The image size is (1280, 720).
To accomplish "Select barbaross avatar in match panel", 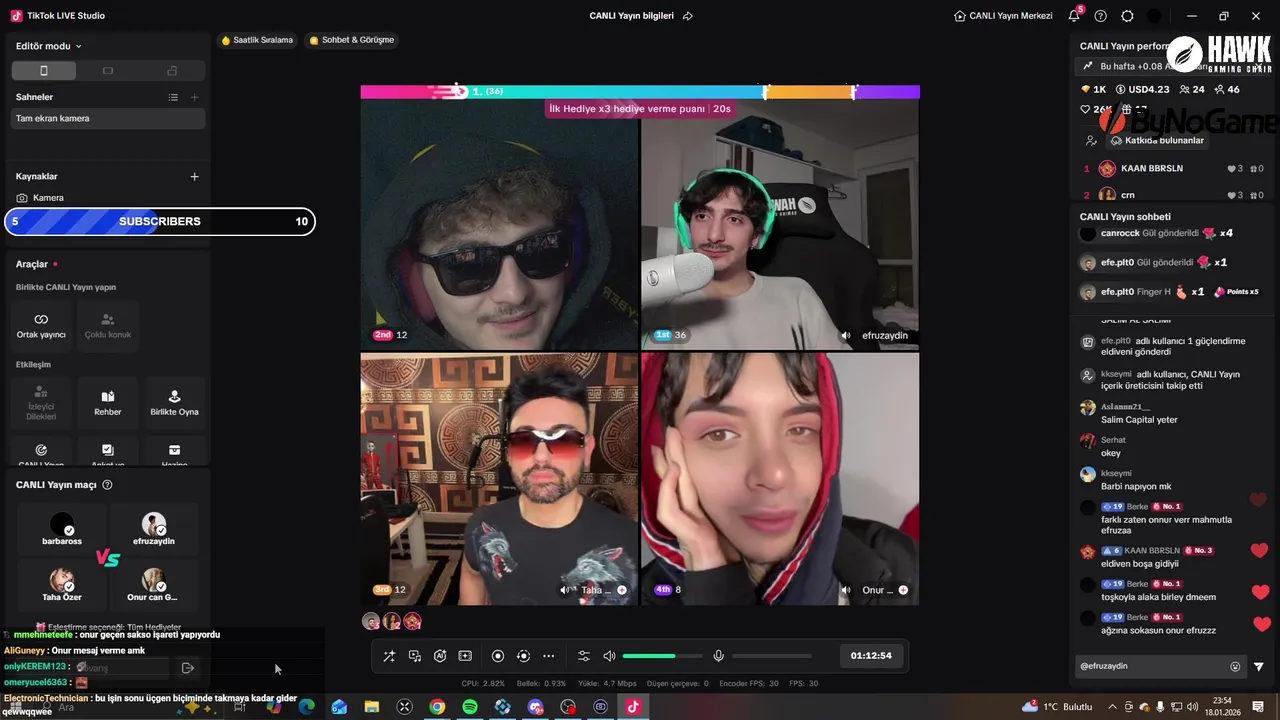I will 62,524.
